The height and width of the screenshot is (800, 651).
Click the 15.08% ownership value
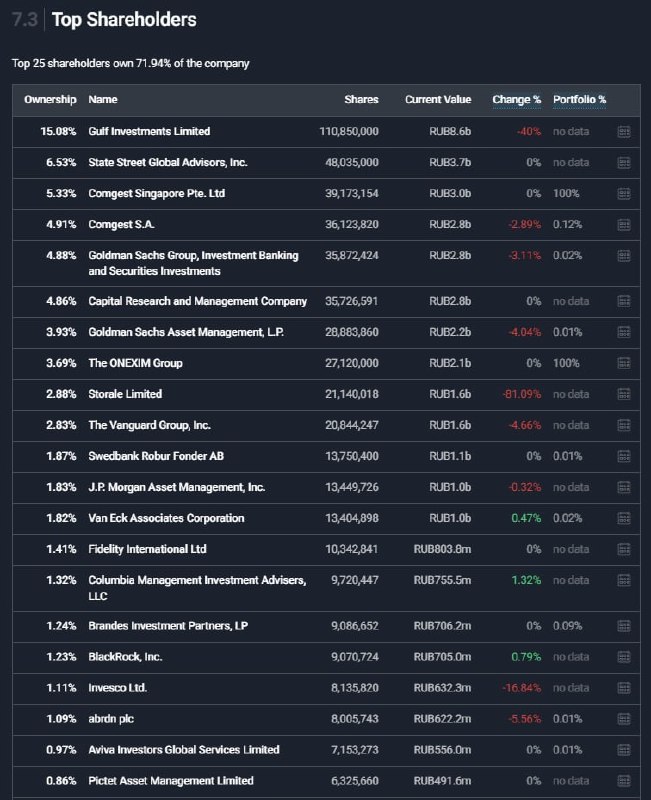click(x=58, y=131)
